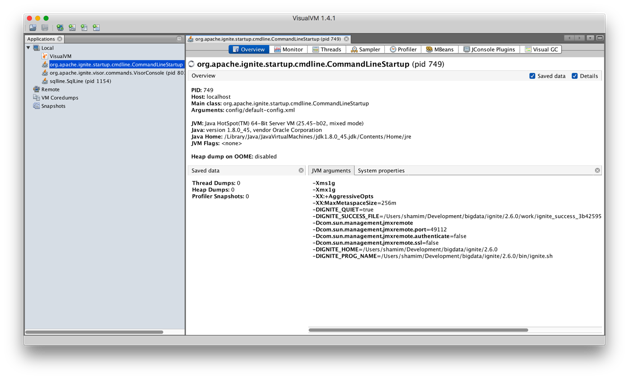Click the "Profiler Snapshots: 0" text

click(220, 196)
